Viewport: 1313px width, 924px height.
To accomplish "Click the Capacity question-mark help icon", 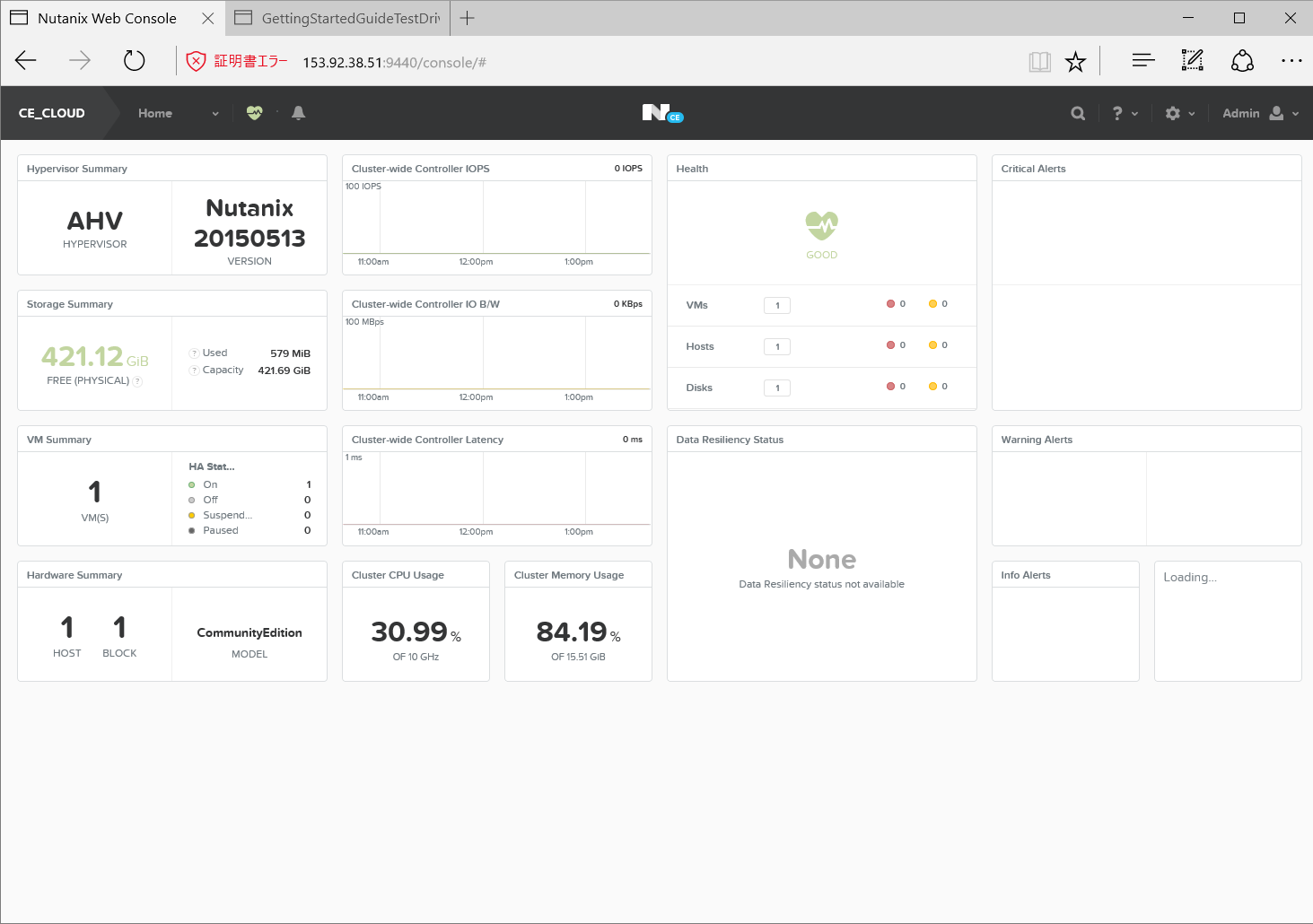I will tap(194, 370).
